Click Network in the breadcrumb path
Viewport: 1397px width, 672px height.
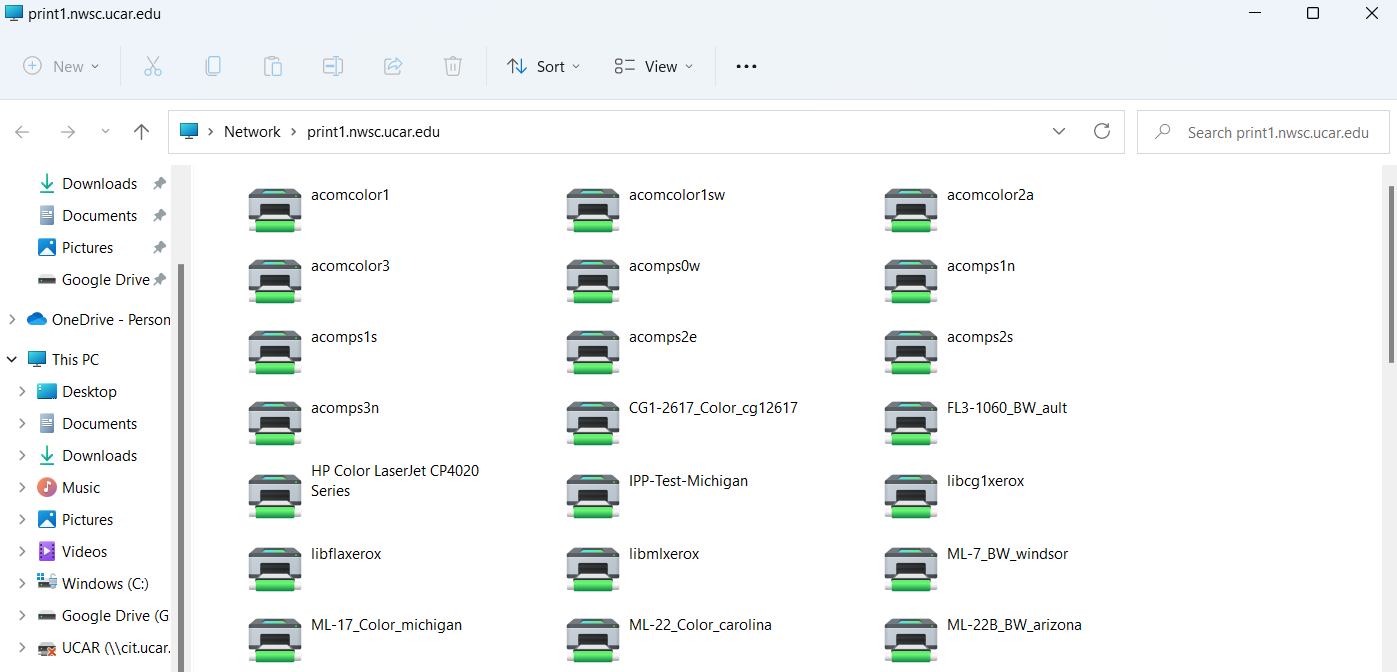[252, 132]
